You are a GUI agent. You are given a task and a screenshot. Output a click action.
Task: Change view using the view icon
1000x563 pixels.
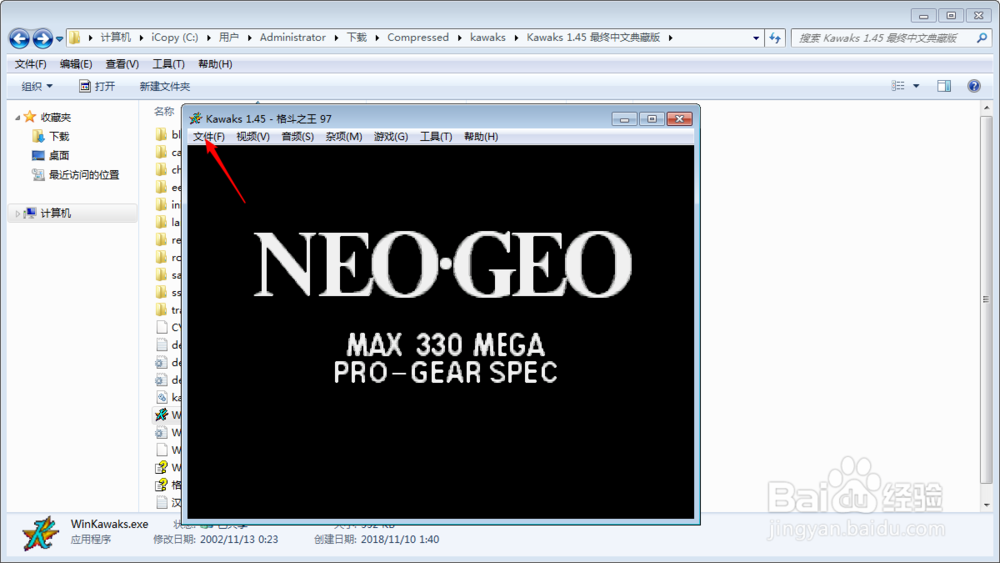point(898,85)
